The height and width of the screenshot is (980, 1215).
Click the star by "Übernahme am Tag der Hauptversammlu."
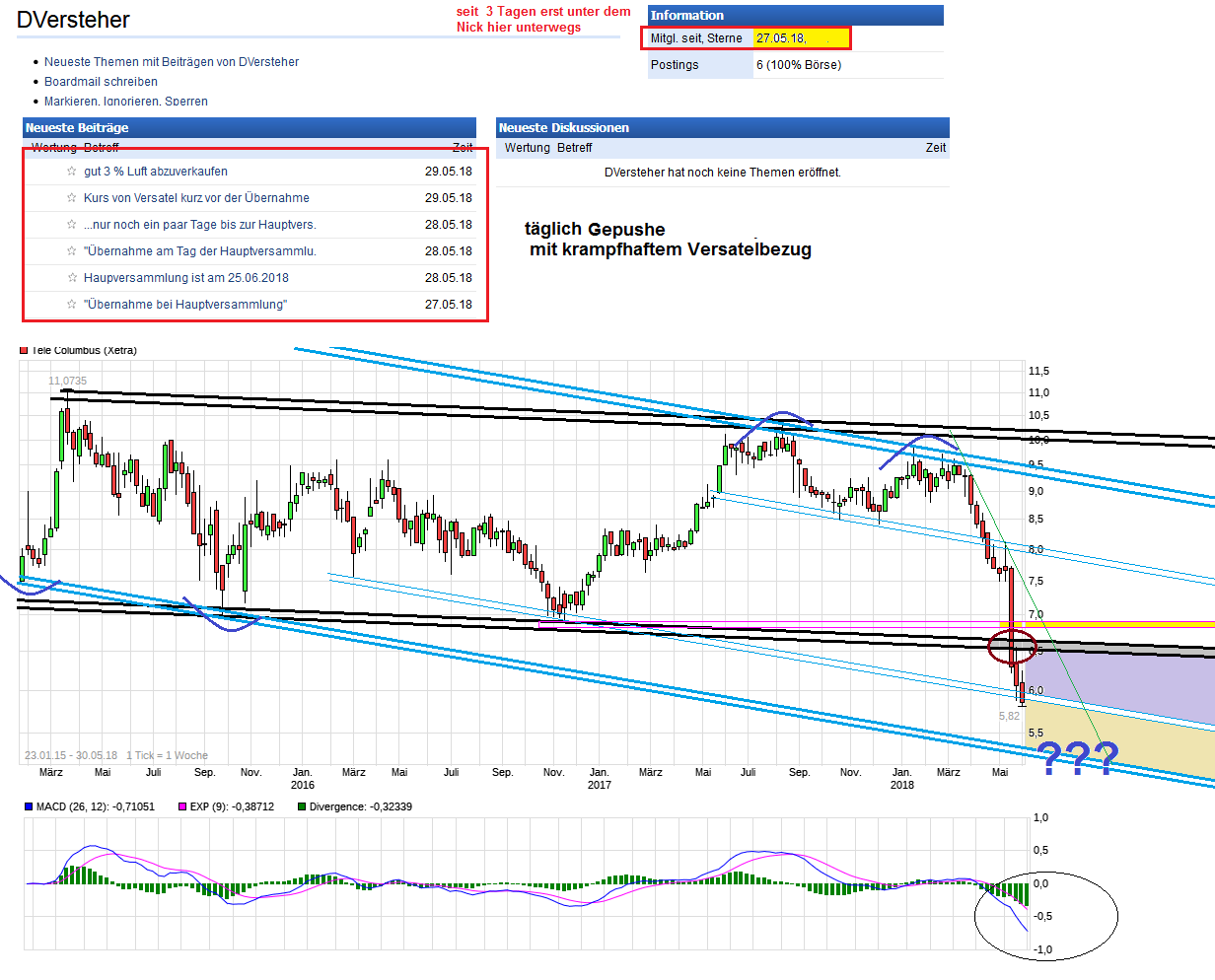pos(71,251)
